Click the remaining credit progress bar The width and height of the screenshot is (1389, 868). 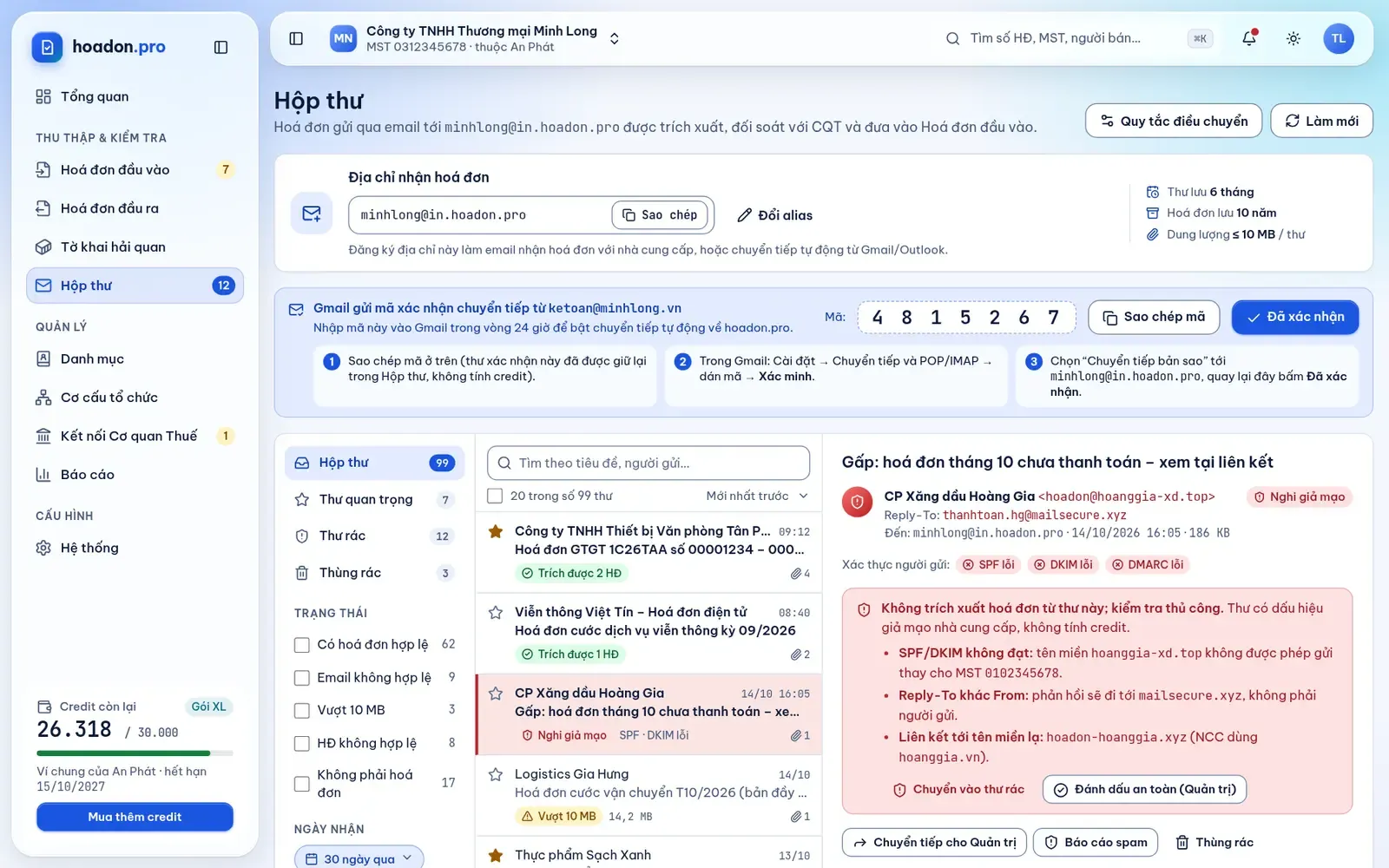point(135,753)
